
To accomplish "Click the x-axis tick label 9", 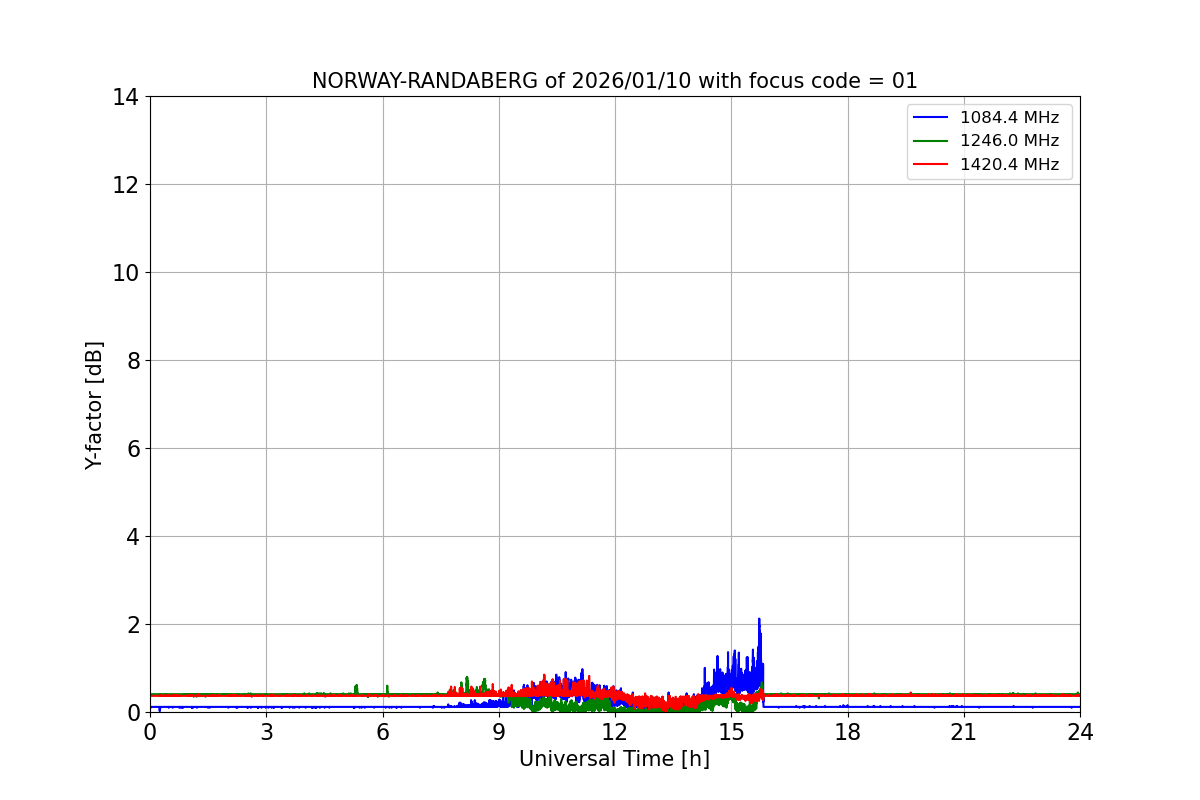I will coord(499,732).
